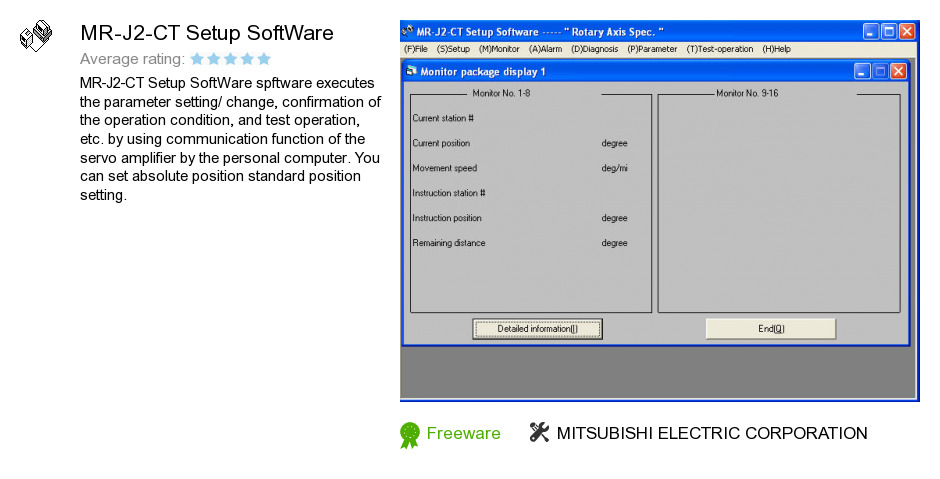Open the (M)Monitor menu
Screen dimensions: 940x479
pos(499,49)
